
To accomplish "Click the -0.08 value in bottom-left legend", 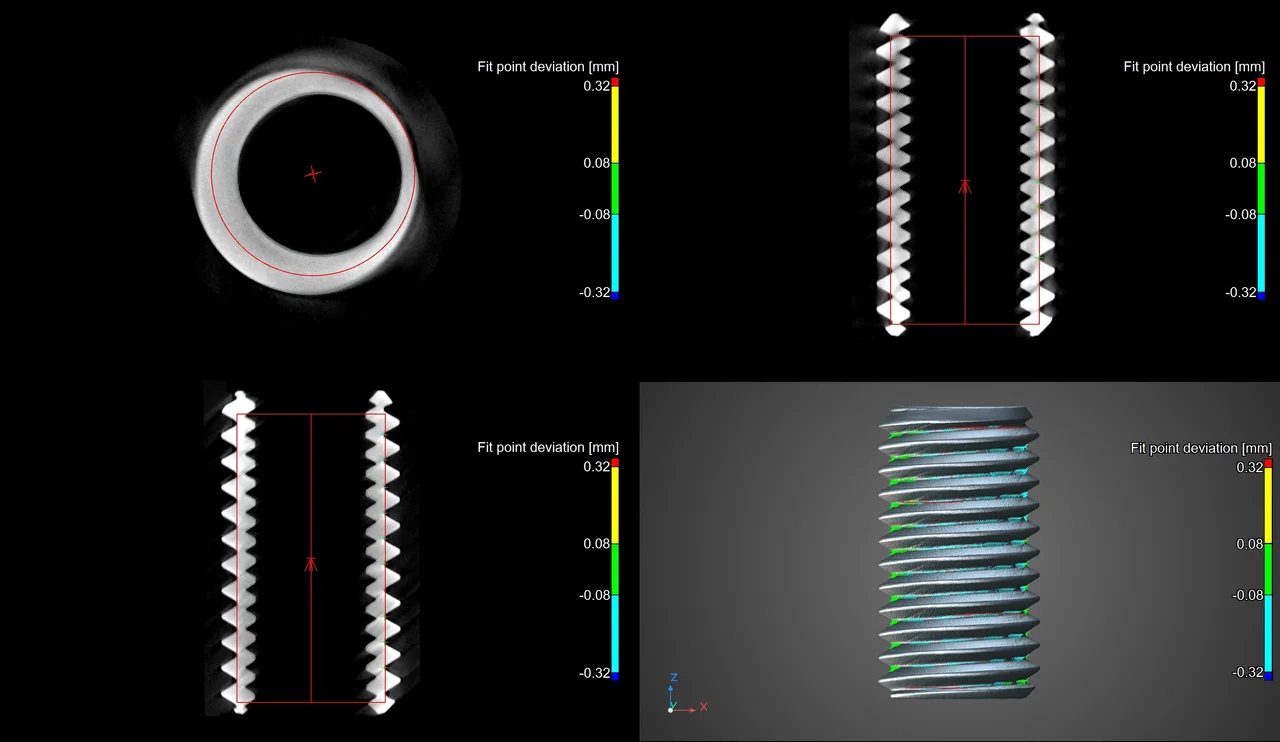I will (596, 596).
